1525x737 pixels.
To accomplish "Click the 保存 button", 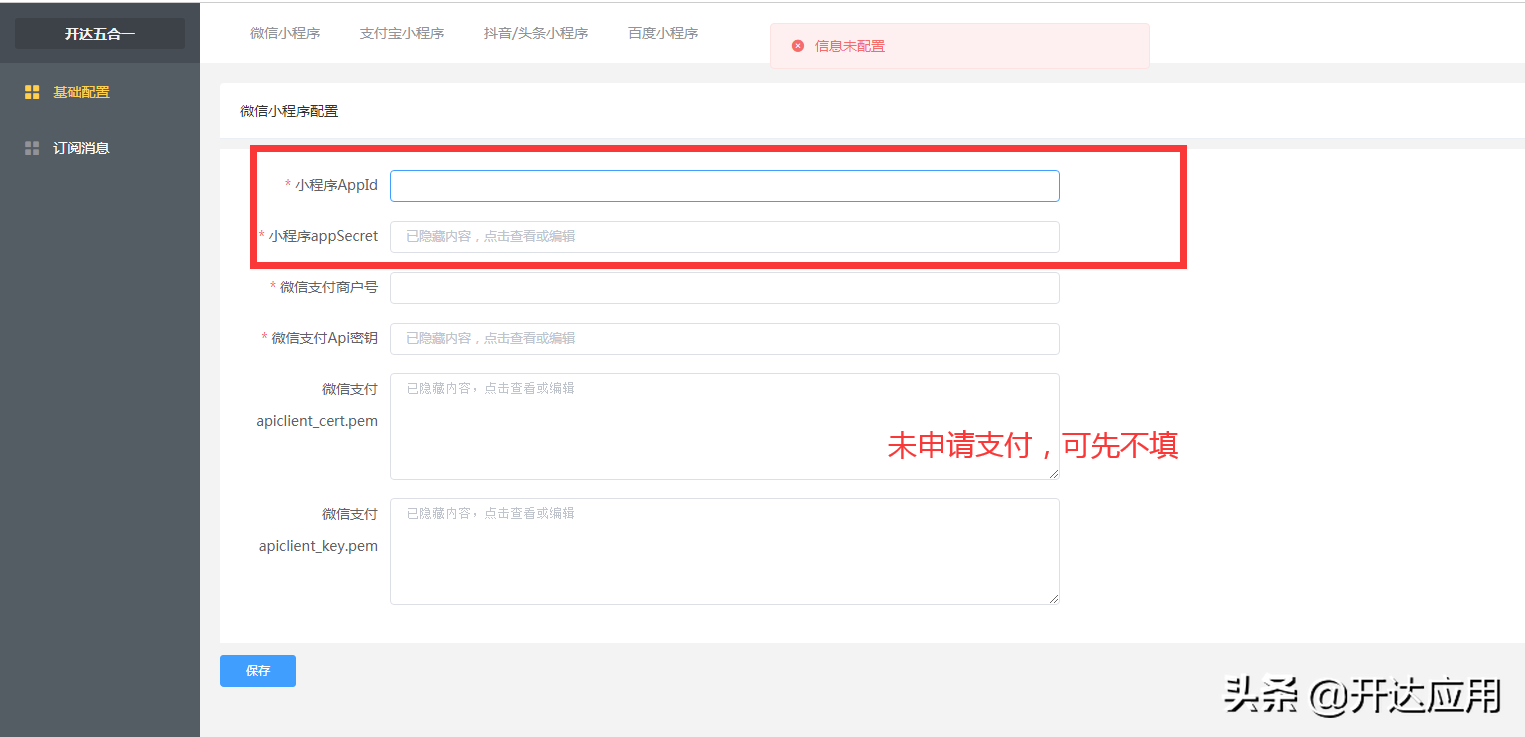I will 258,671.
